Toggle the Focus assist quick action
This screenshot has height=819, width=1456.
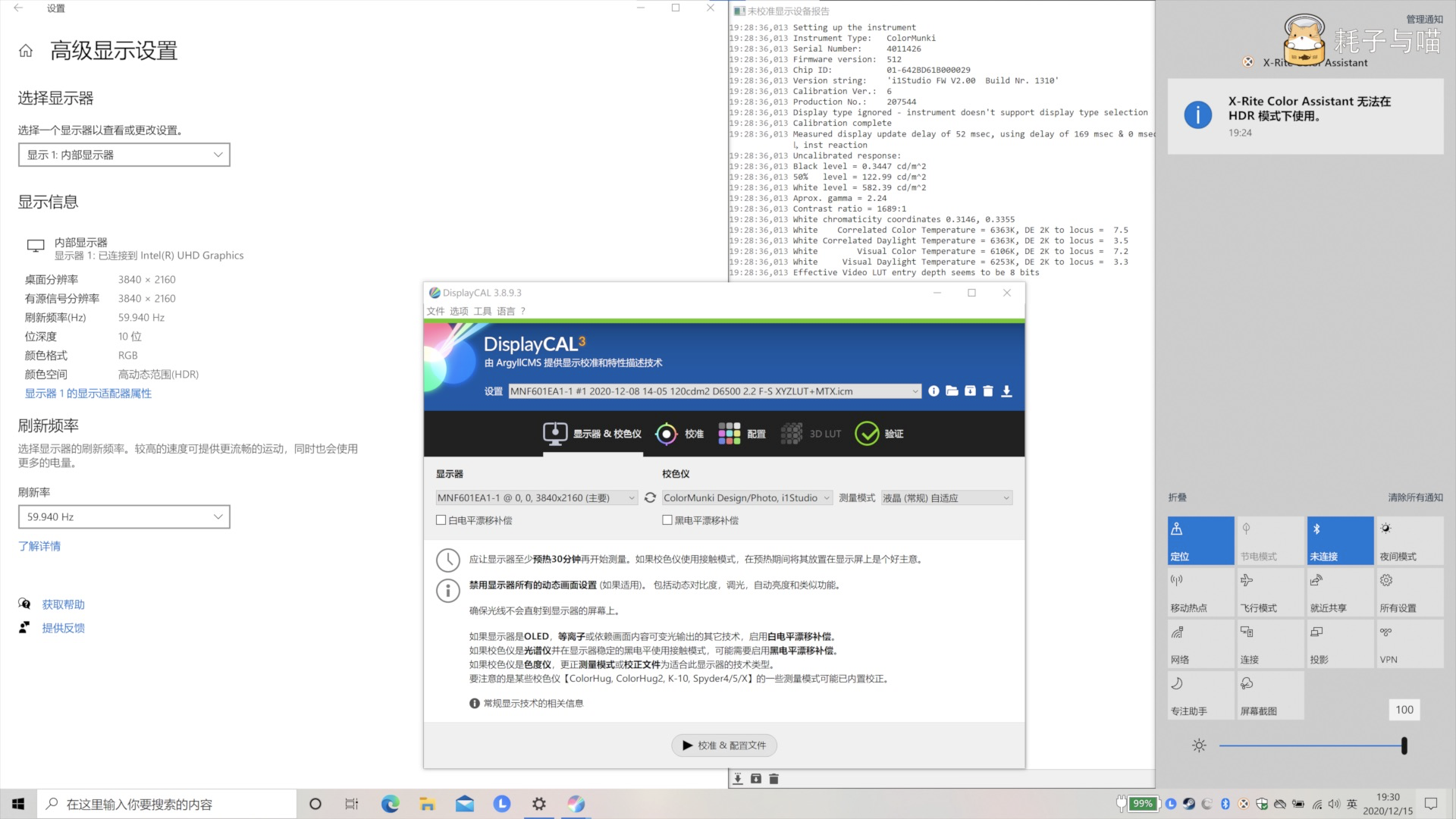click(x=1201, y=695)
